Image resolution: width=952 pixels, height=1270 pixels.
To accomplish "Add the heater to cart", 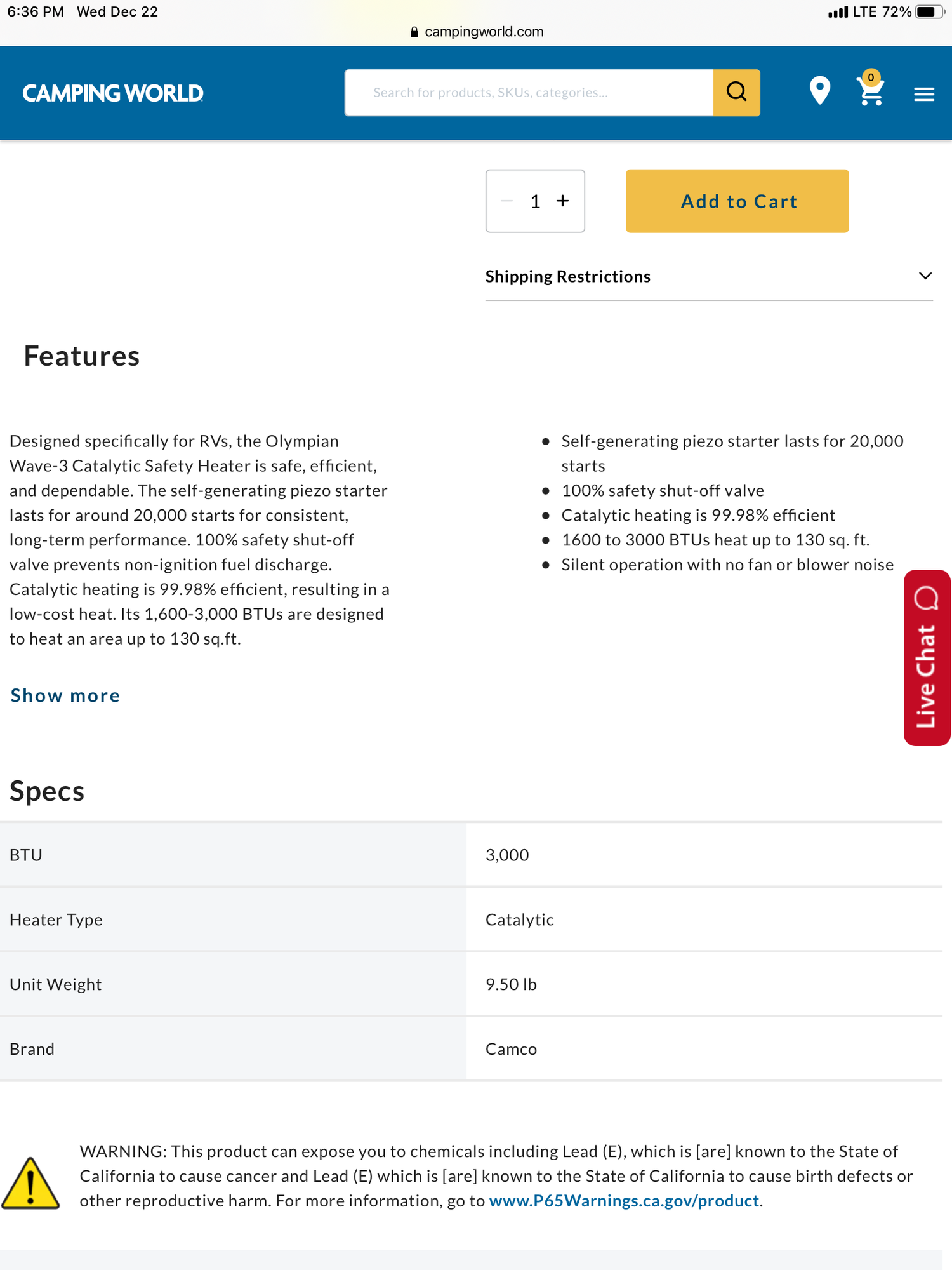I will pyautogui.click(x=737, y=201).
